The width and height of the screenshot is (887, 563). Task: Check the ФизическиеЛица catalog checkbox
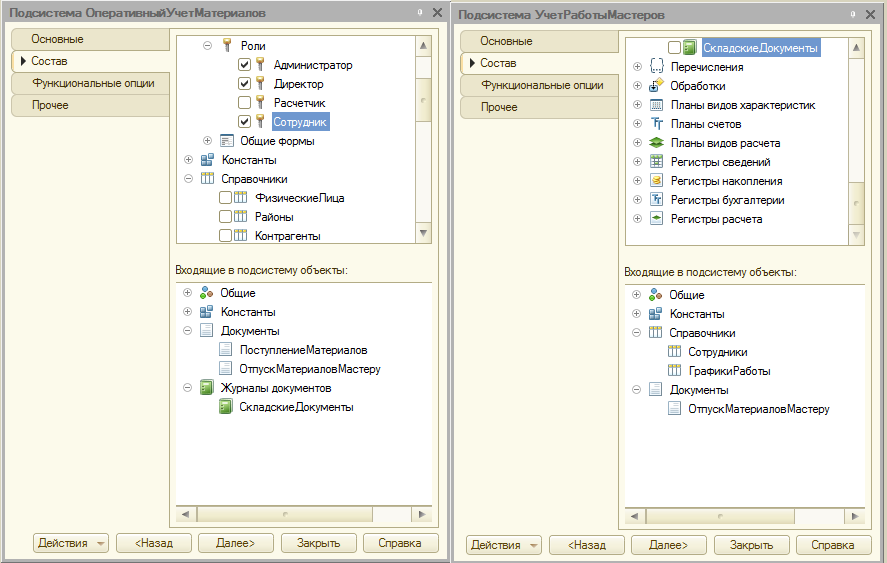tap(225, 197)
